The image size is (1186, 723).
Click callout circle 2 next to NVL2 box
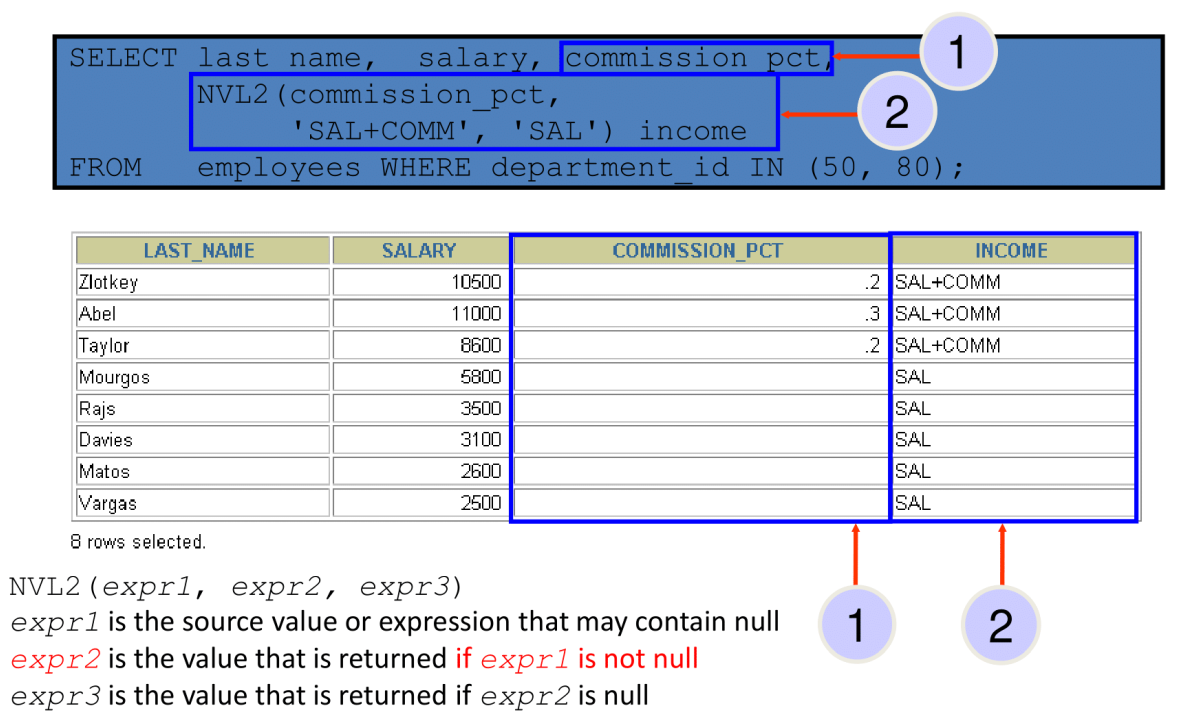[x=897, y=112]
